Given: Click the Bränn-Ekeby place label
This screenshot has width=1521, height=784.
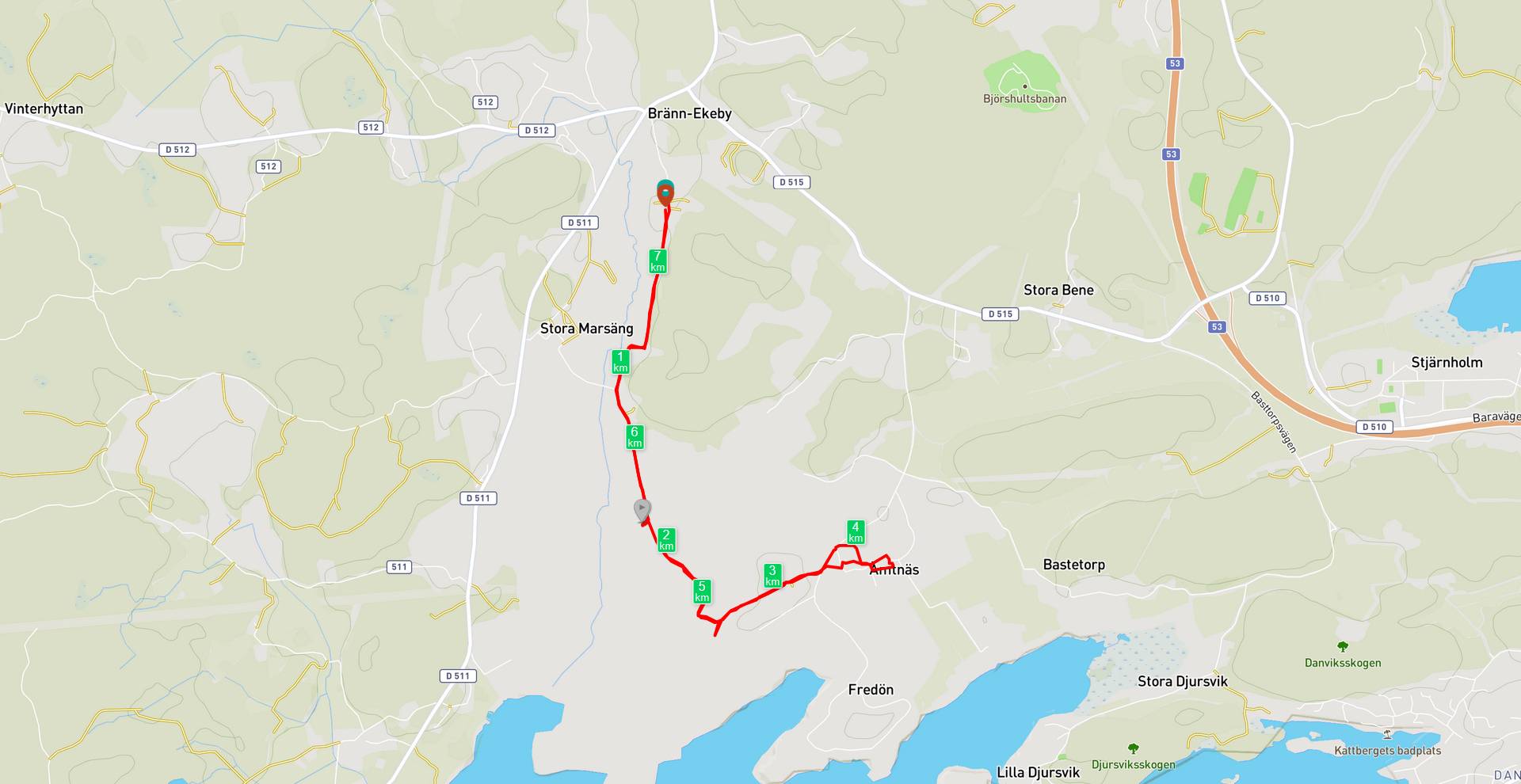Looking at the screenshot, I should point(689,113).
